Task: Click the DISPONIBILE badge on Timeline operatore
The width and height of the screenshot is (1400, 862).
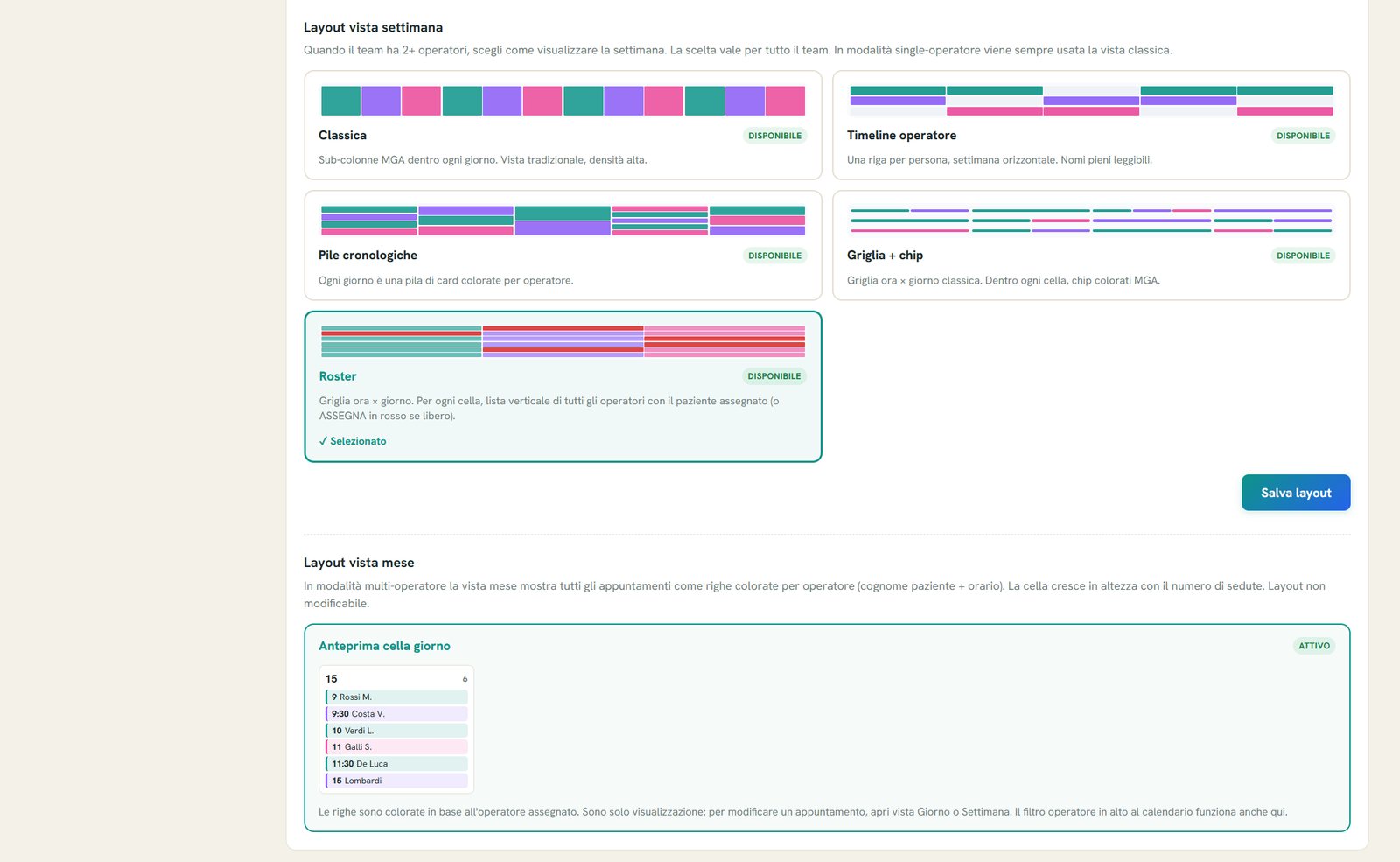Action: click(x=1303, y=136)
